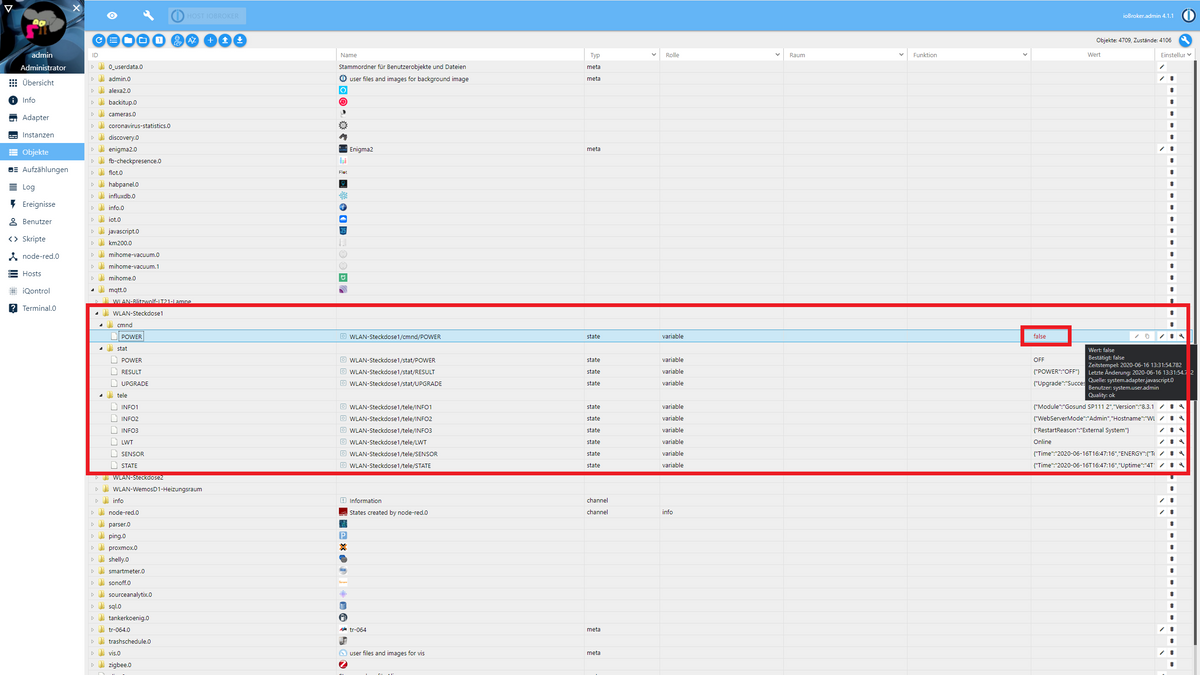Delete the POWER cmnd object

click(x=1172, y=337)
